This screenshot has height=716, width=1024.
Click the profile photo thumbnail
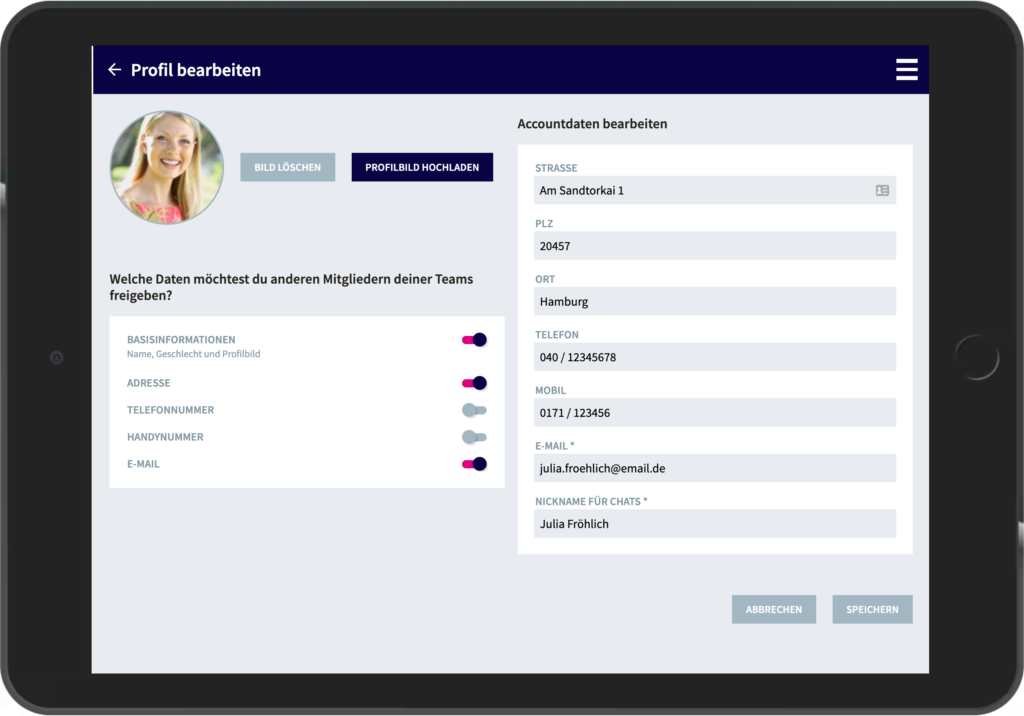167,167
